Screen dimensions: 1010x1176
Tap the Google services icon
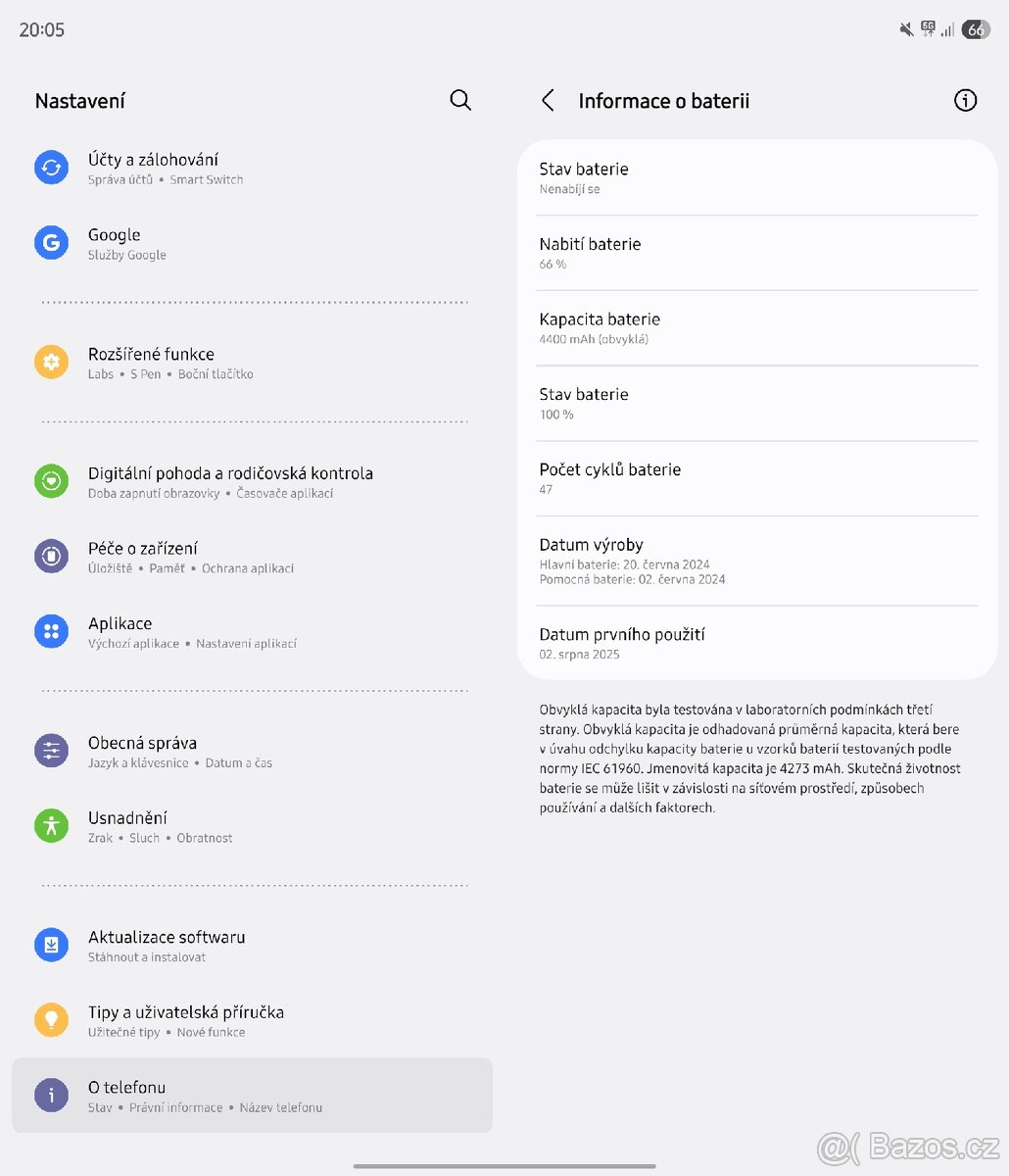pyautogui.click(x=51, y=242)
